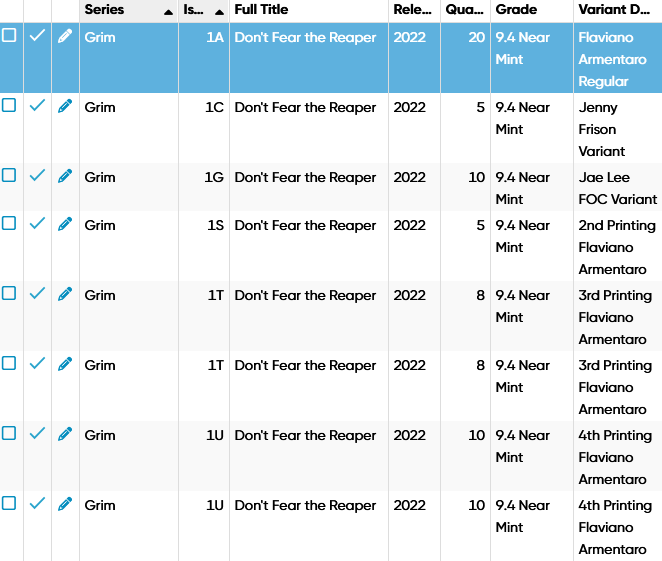Image resolution: width=662 pixels, height=561 pixels.
Task: Click the checkmark icon in the 1A row
Action: click(x=38, y=35)
